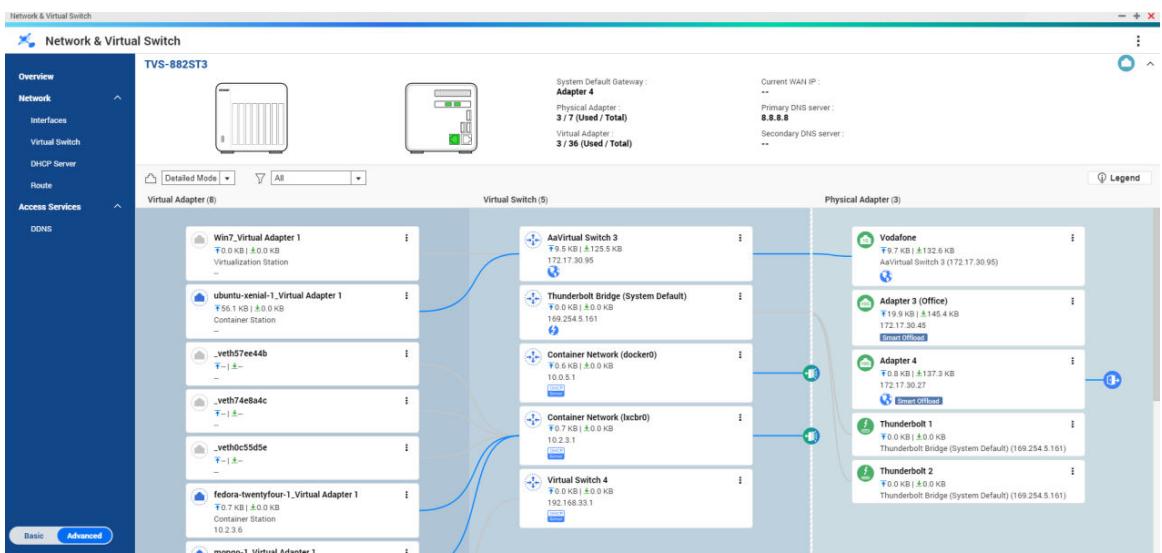Viewport: 1162px width, 553px height.
Task: Click the Smart Offload badge on Adapter 3 (Office)
Action: click(x=903, y=337)
